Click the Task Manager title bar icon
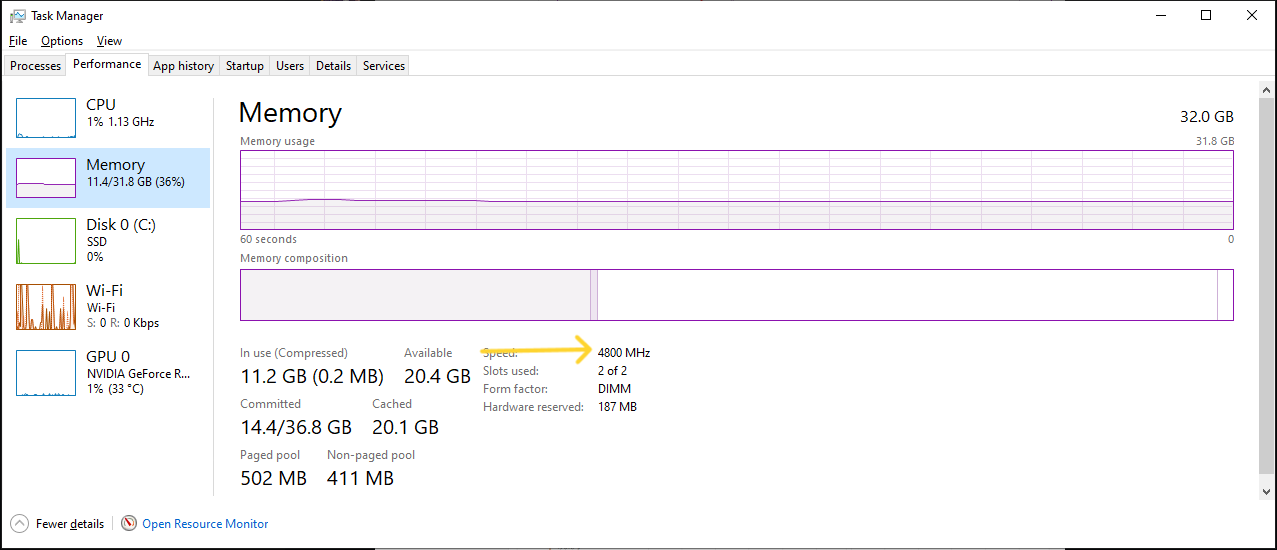 (17, 16)
